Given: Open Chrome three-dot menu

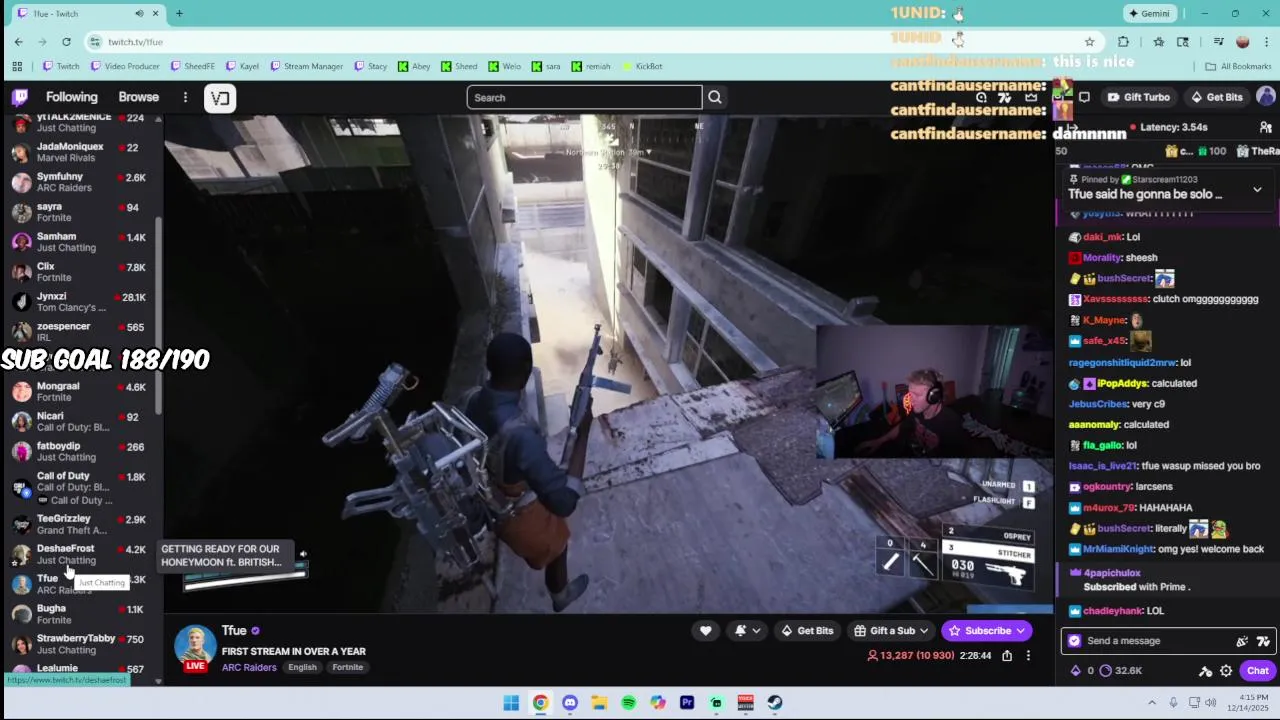Looking at the screenshot, I should point(1267,41).
